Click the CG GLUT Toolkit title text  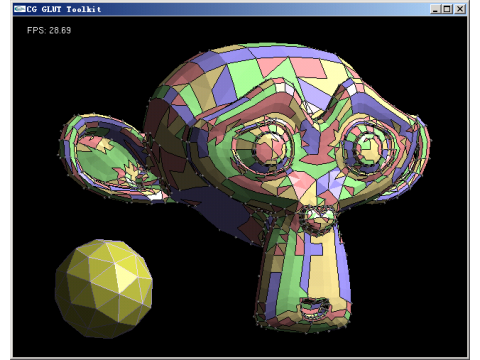coord(64,9)
